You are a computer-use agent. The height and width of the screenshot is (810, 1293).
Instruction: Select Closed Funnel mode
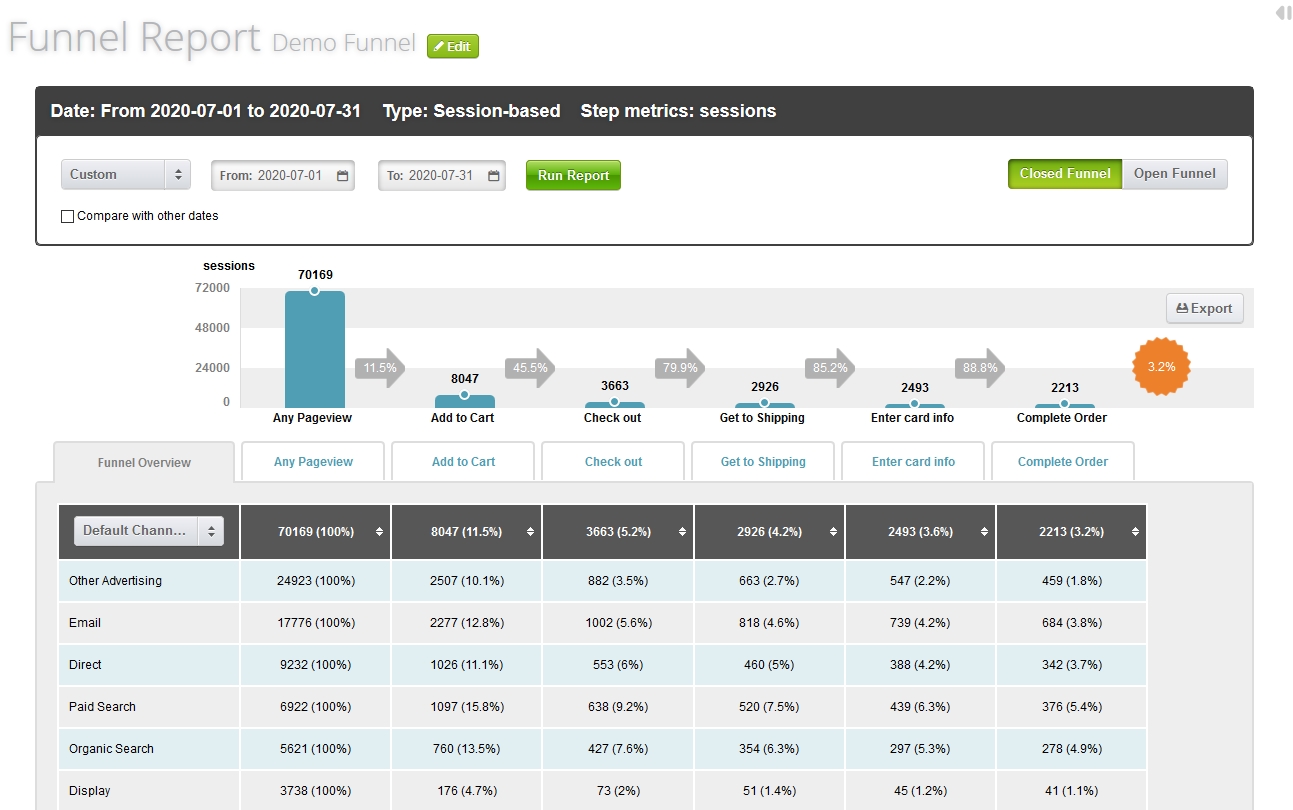(x=1065, y=174)
